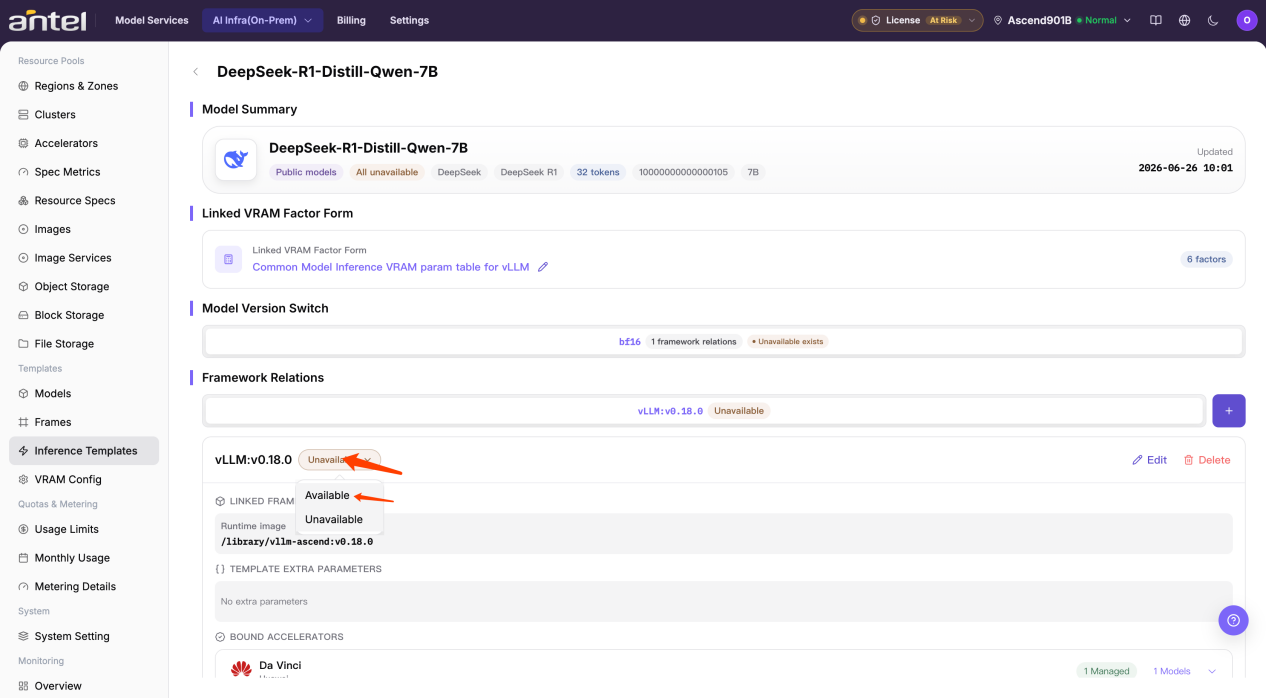Image resolution: width=1266 pixels, height=698 pixels.
Task: Select Available in the status dropdown
Action: 339,495
